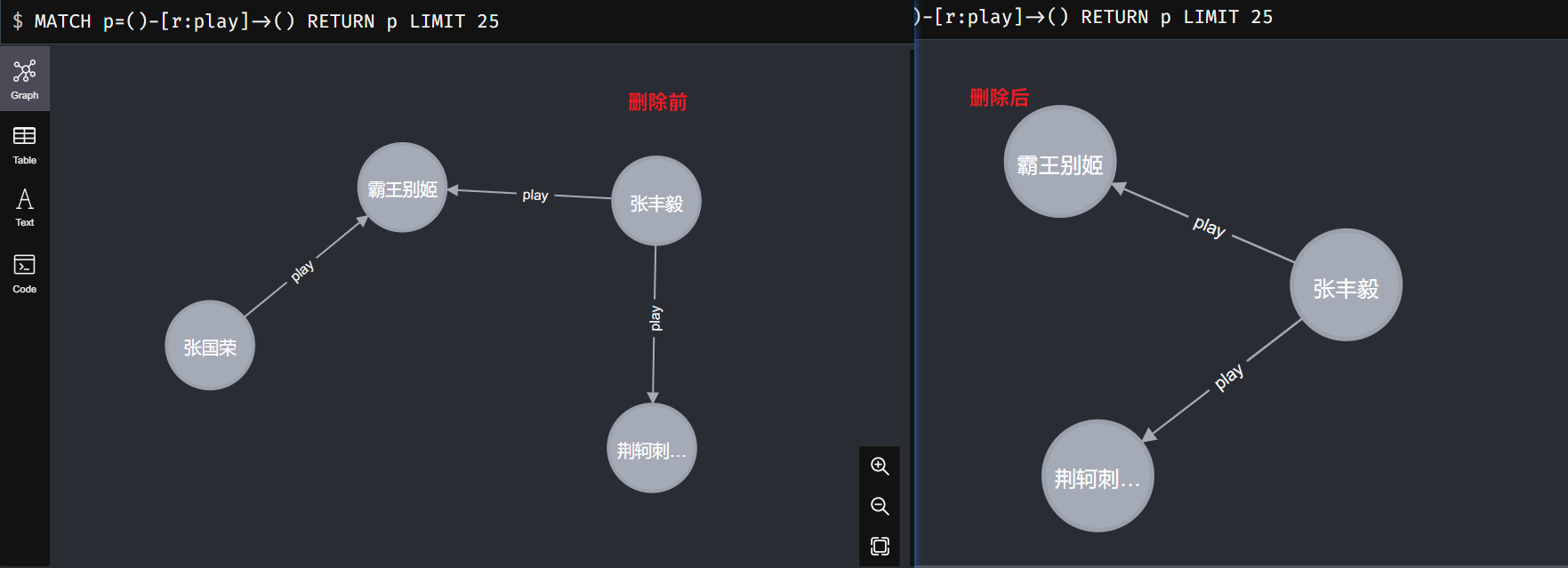The width and height of the screenshot is (1568, 568).
Task: Select the 张国荣 node
Action: [x=210, y=345]
